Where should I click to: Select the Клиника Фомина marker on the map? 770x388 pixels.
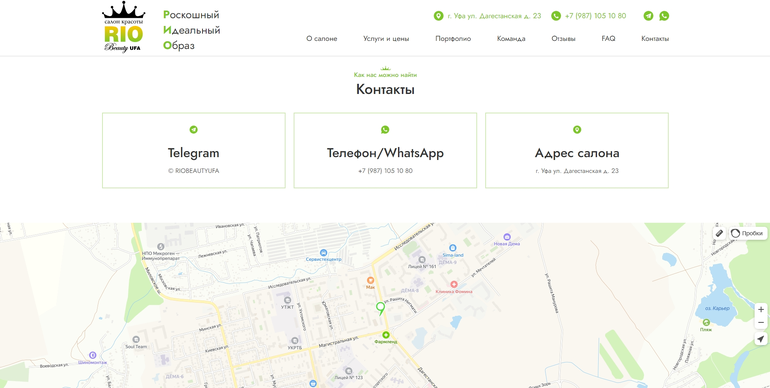pyautogui.click(x=454, y=284)
